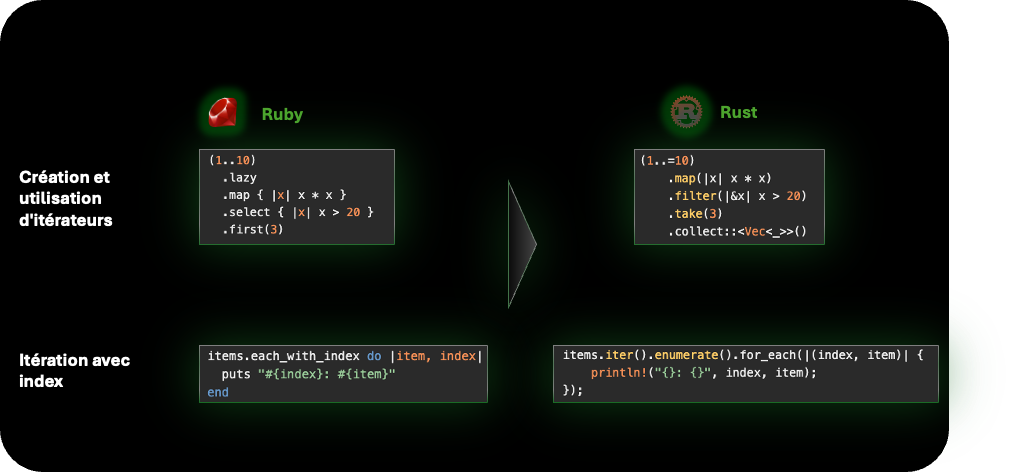Click the '.first(3)' line in Ruby code
The image size is (1015, 476).
253,230
